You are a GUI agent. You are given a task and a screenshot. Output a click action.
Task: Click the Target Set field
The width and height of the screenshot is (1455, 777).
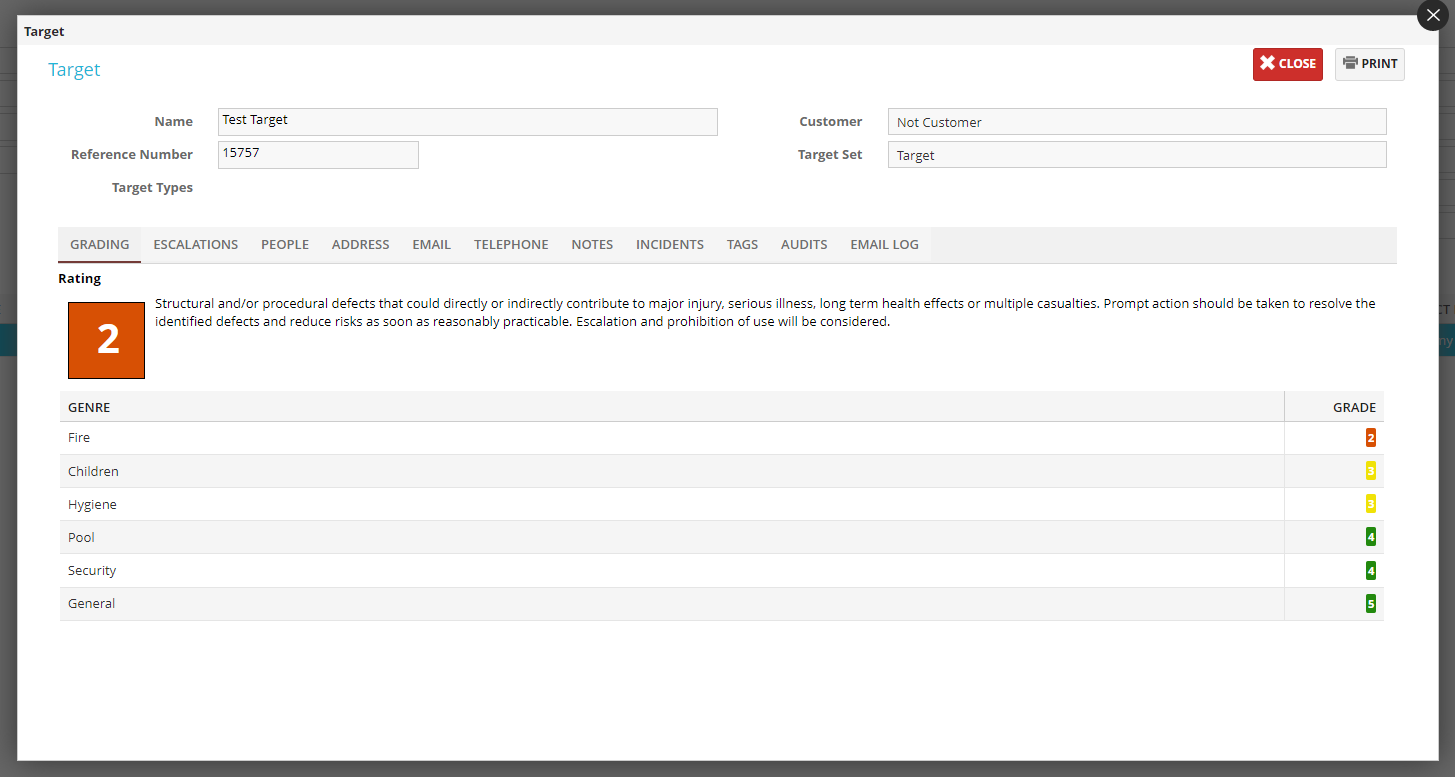click(x=1136, y=155)
